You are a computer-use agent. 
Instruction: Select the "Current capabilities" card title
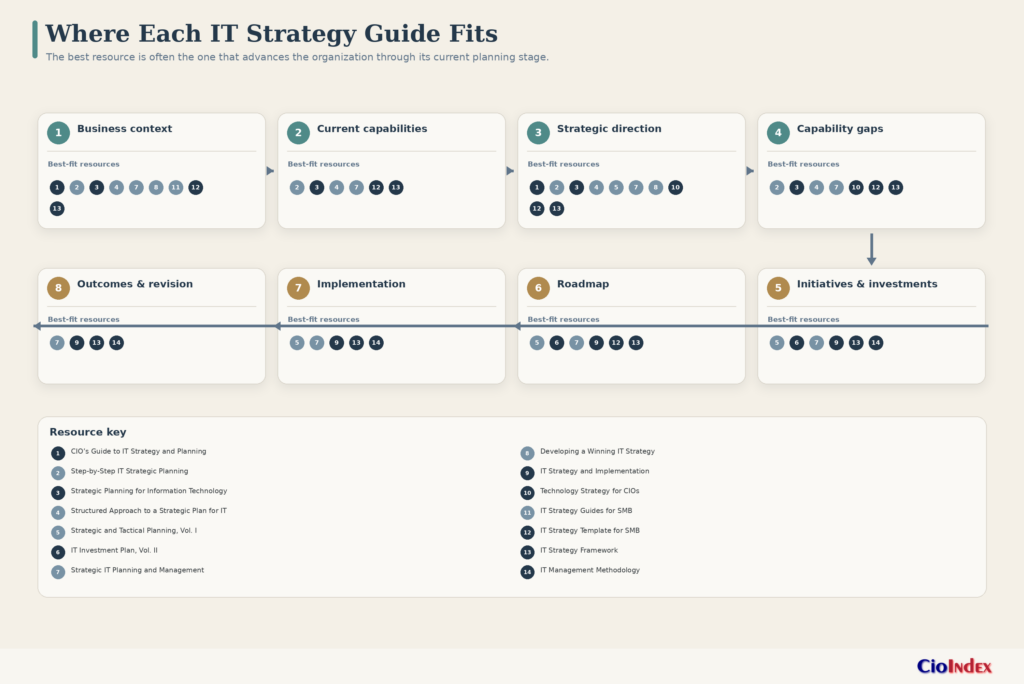(372, 129)
